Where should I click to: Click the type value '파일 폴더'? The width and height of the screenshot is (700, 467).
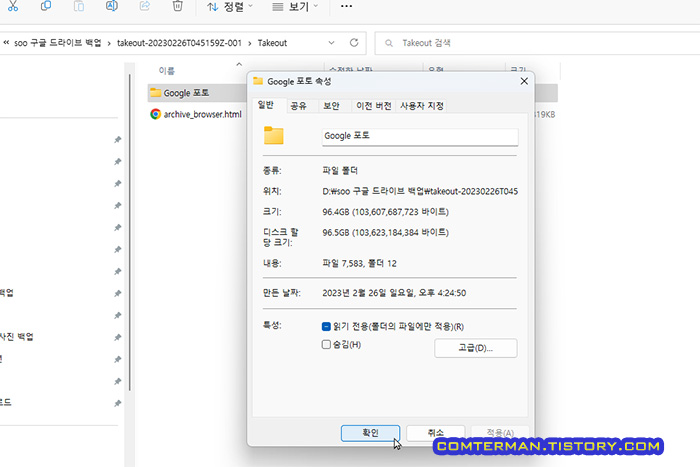coord(340,171)
